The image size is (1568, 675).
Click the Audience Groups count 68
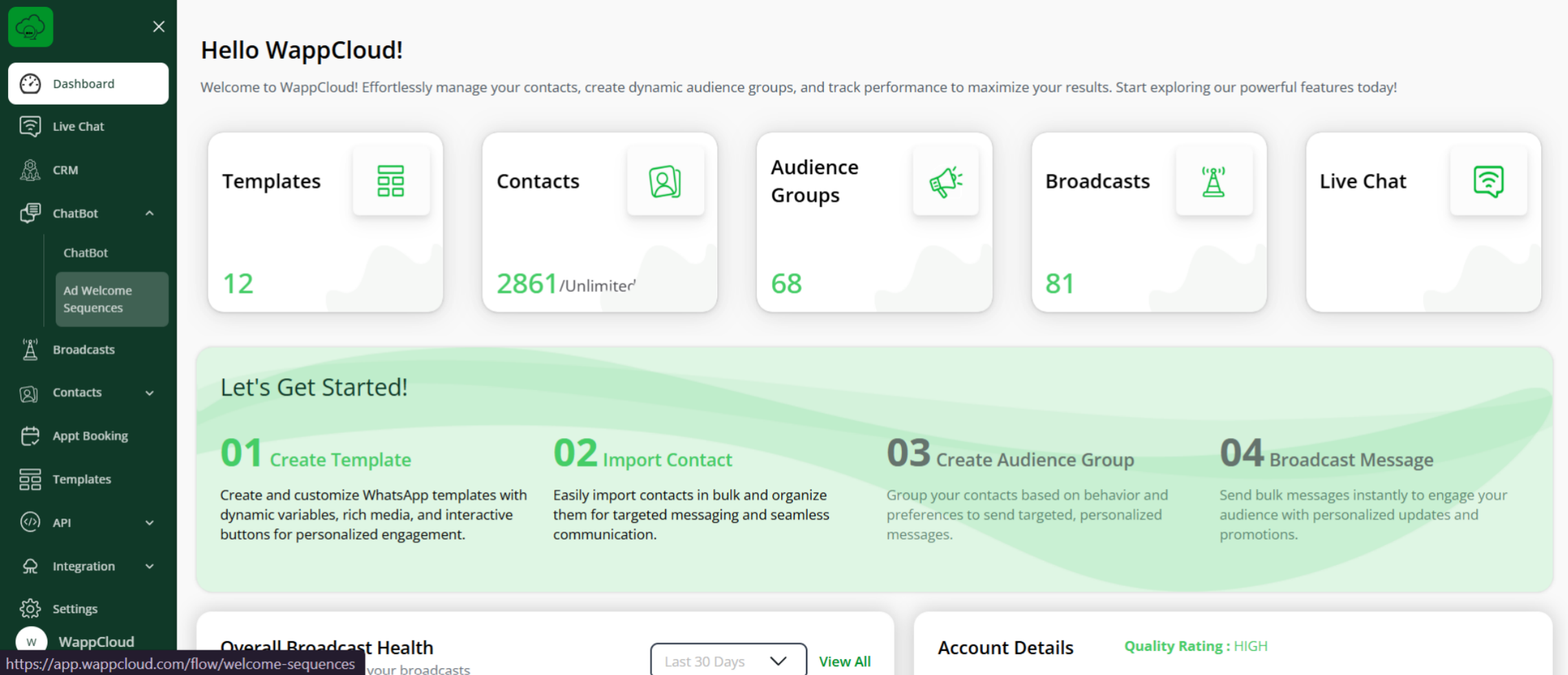coord(787,284)
